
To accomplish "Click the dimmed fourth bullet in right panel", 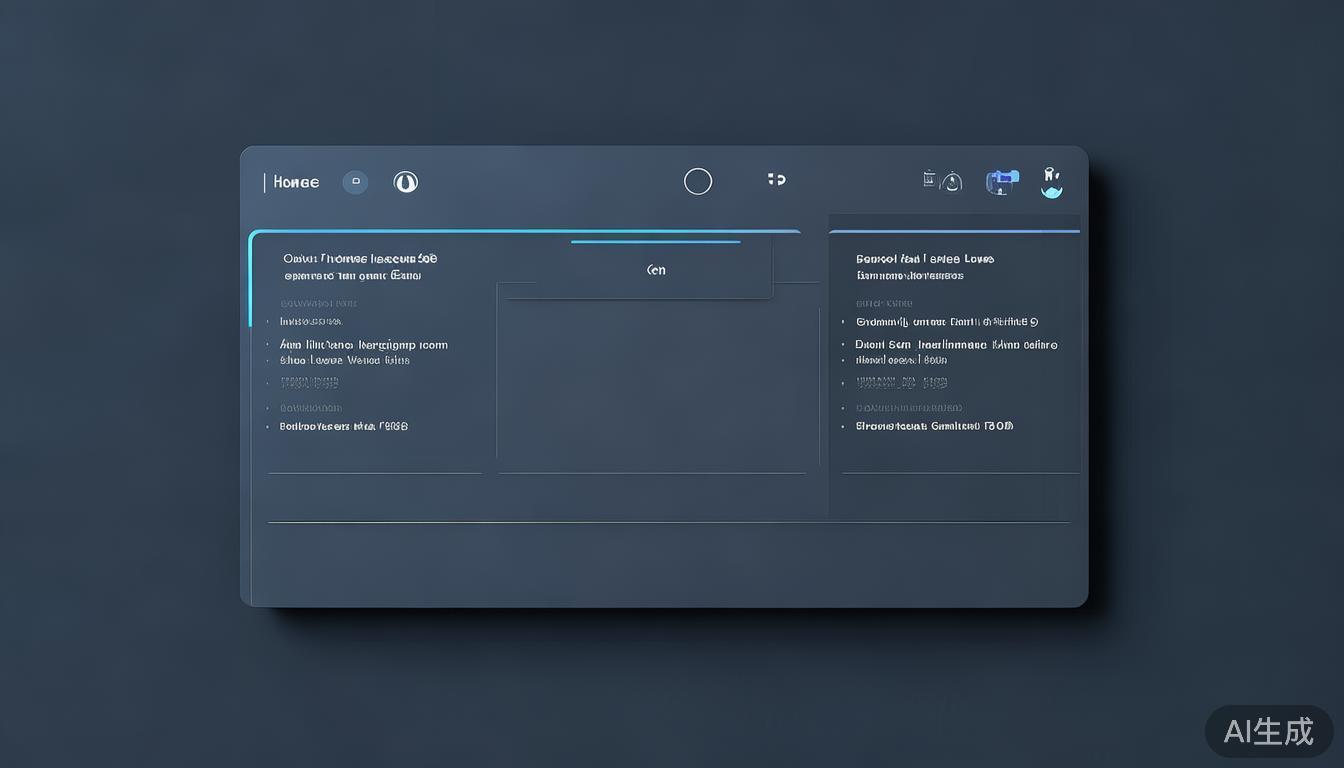I will [901, 382].
